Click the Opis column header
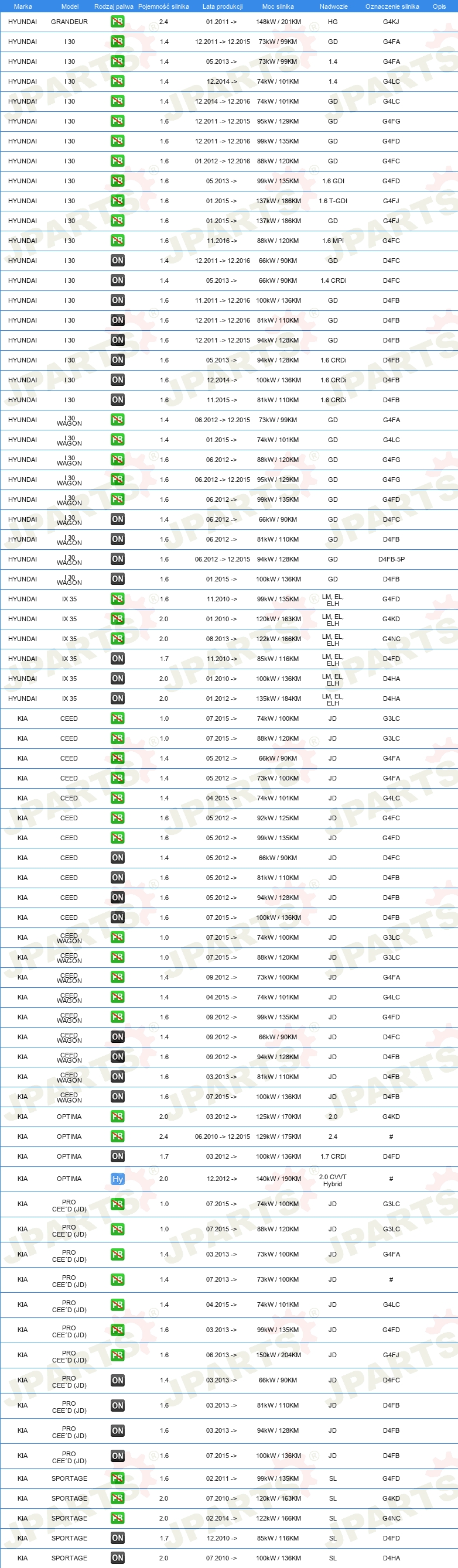The height and width of the screenshot is (1568, 458). [x=439, y=6]
